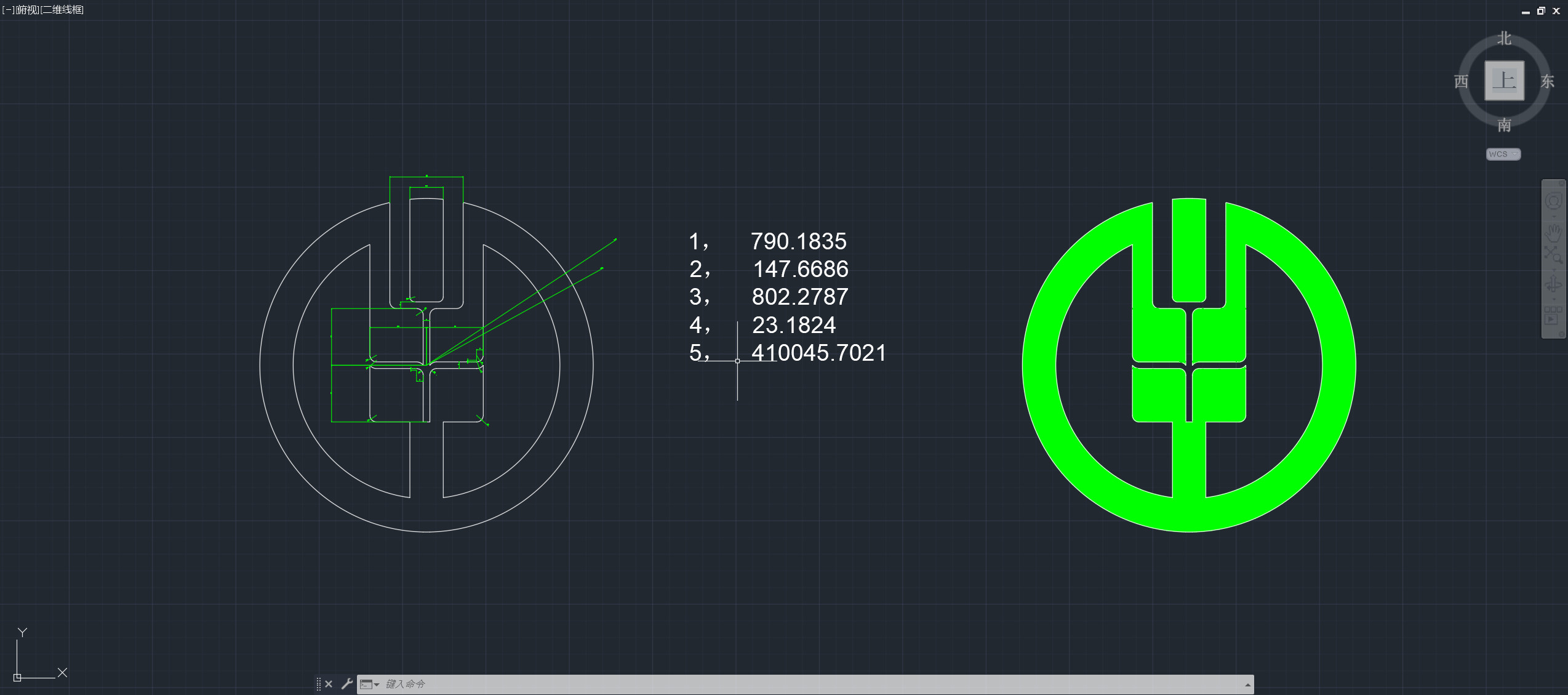Open ShowMotion from navigation bar
This screenshot has width=1568, height=695.
click(x=1553, y=315)
